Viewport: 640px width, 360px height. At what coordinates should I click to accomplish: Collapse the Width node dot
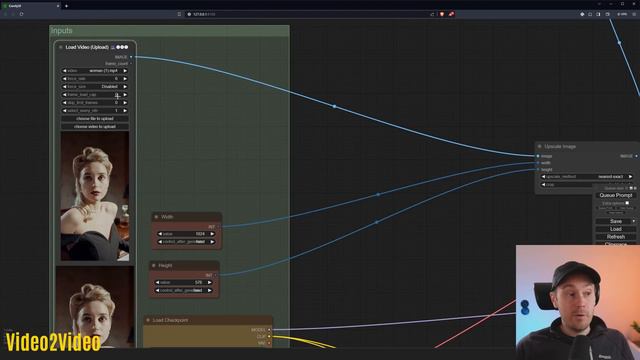156,217
